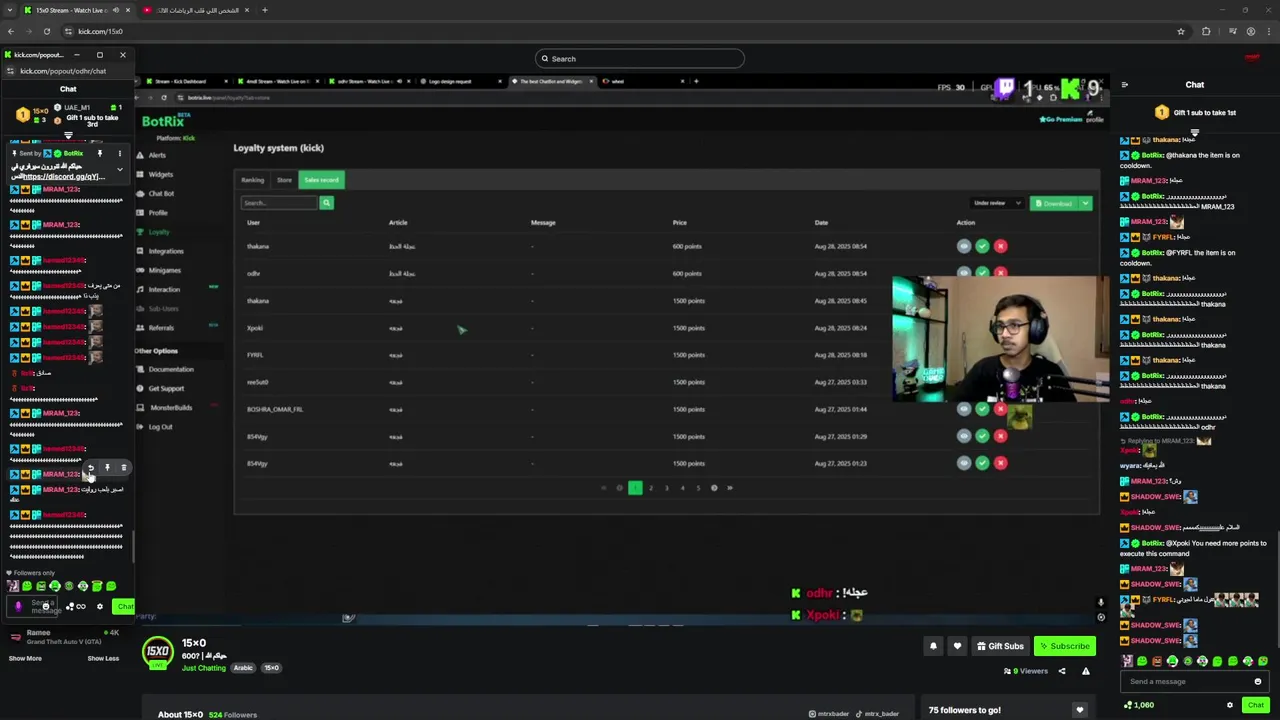This screenshot has width=1280, height=720.
Task: Pin icon on BotRix pinned message in popout
Action: pyautogui.click(x=100, y=153)
